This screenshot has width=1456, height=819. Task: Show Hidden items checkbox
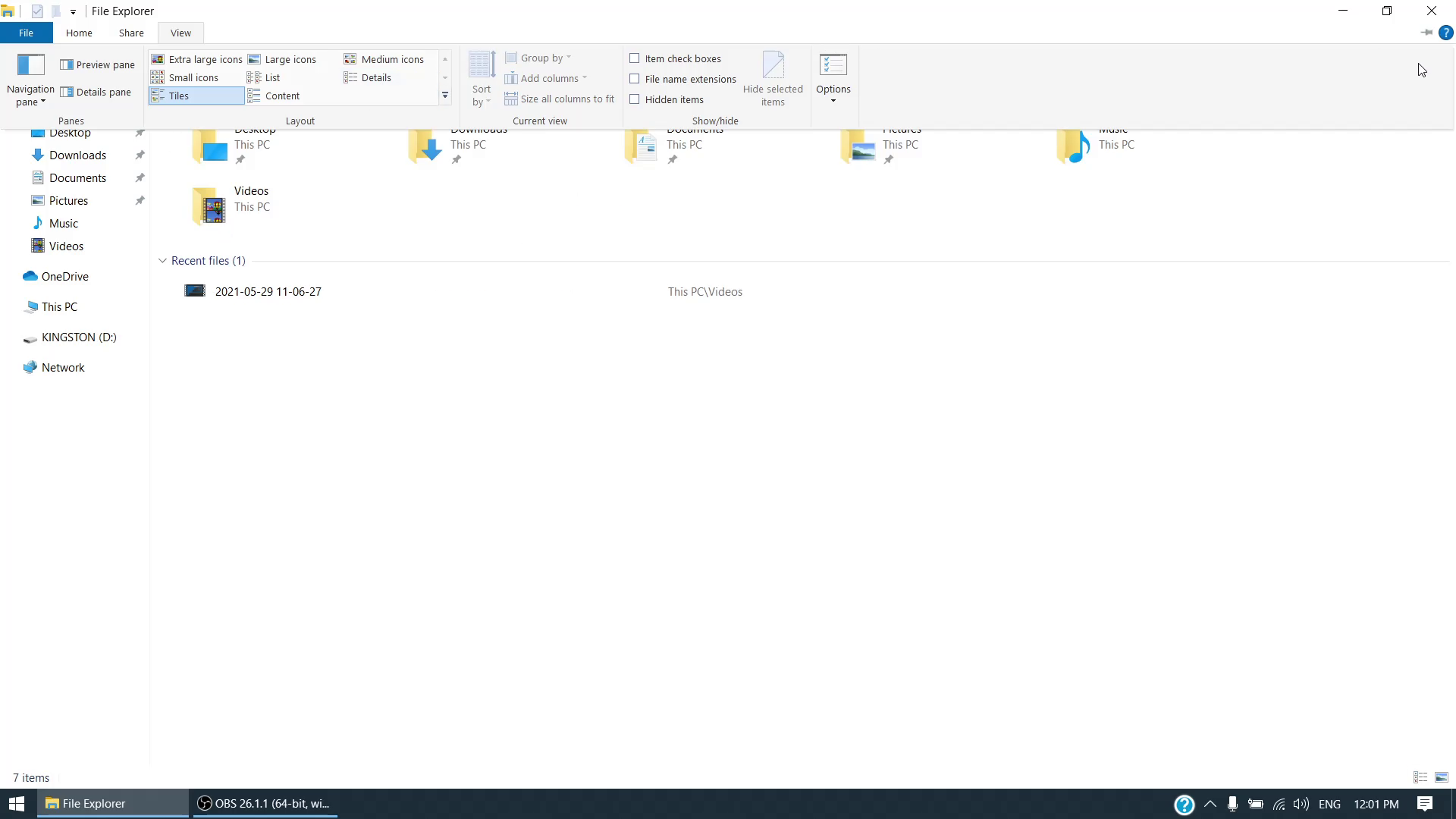click(635, 99)
